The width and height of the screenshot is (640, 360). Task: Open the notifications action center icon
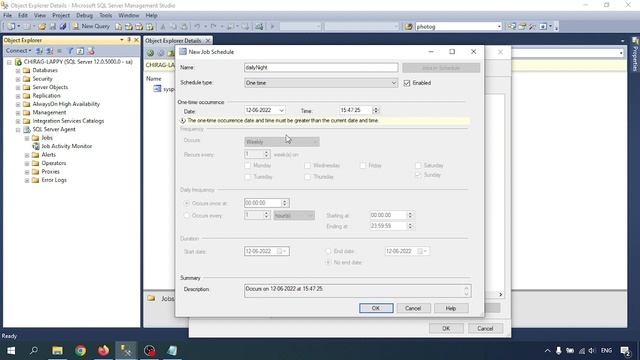[x=625, y=351]
